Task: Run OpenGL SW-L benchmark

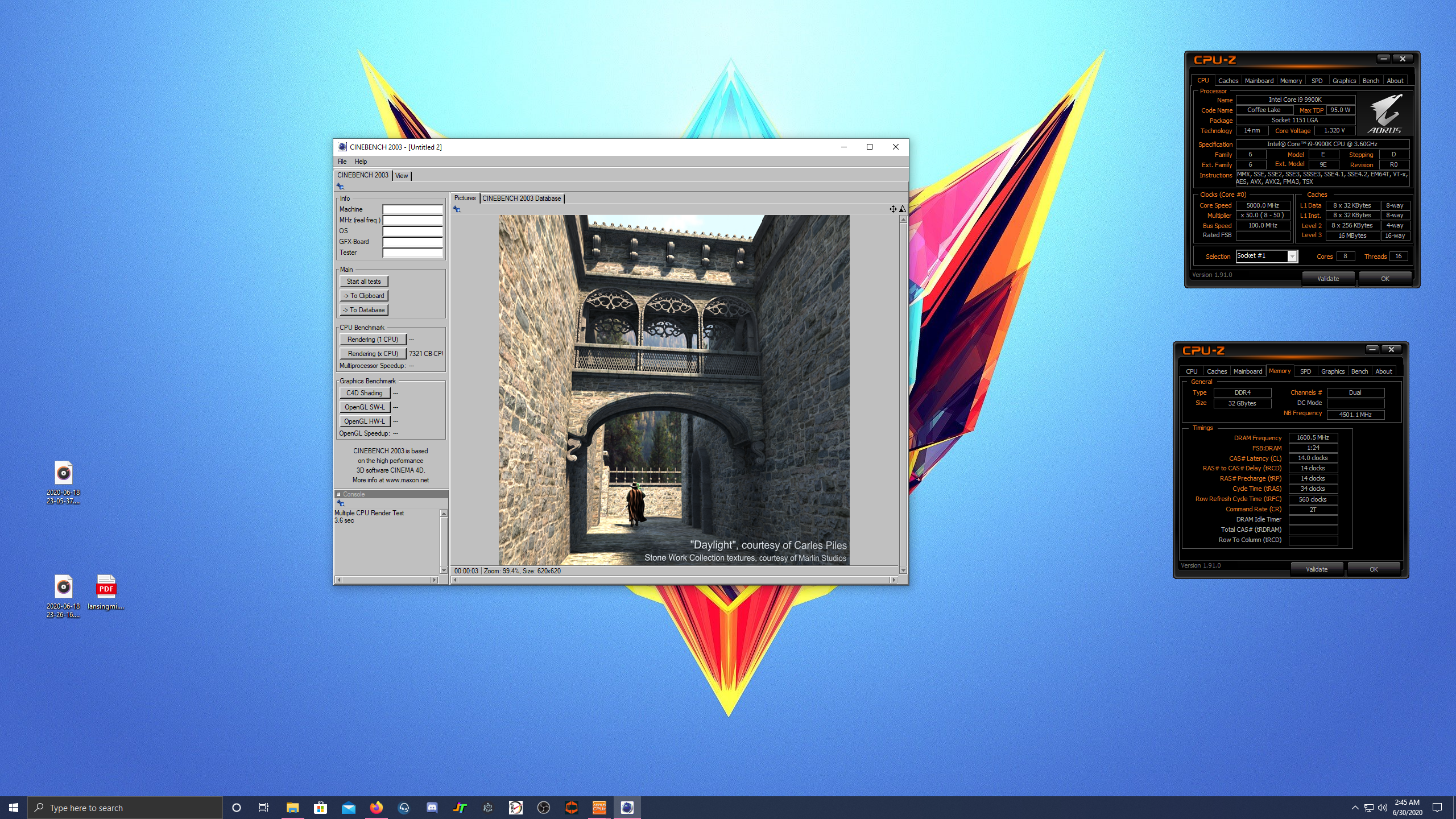Action: 365,407
